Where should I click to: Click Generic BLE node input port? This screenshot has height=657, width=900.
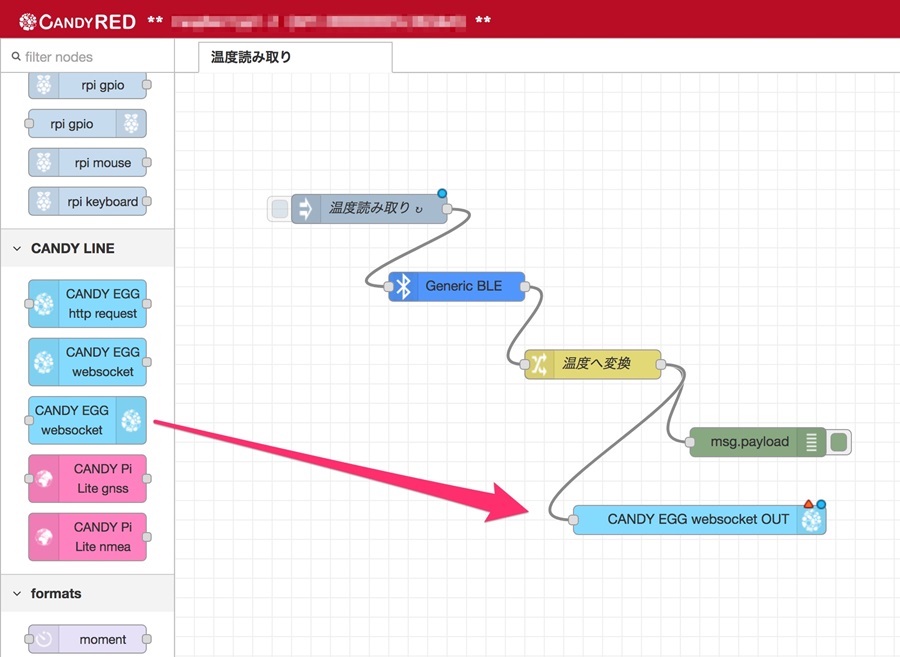coord(389,286)
